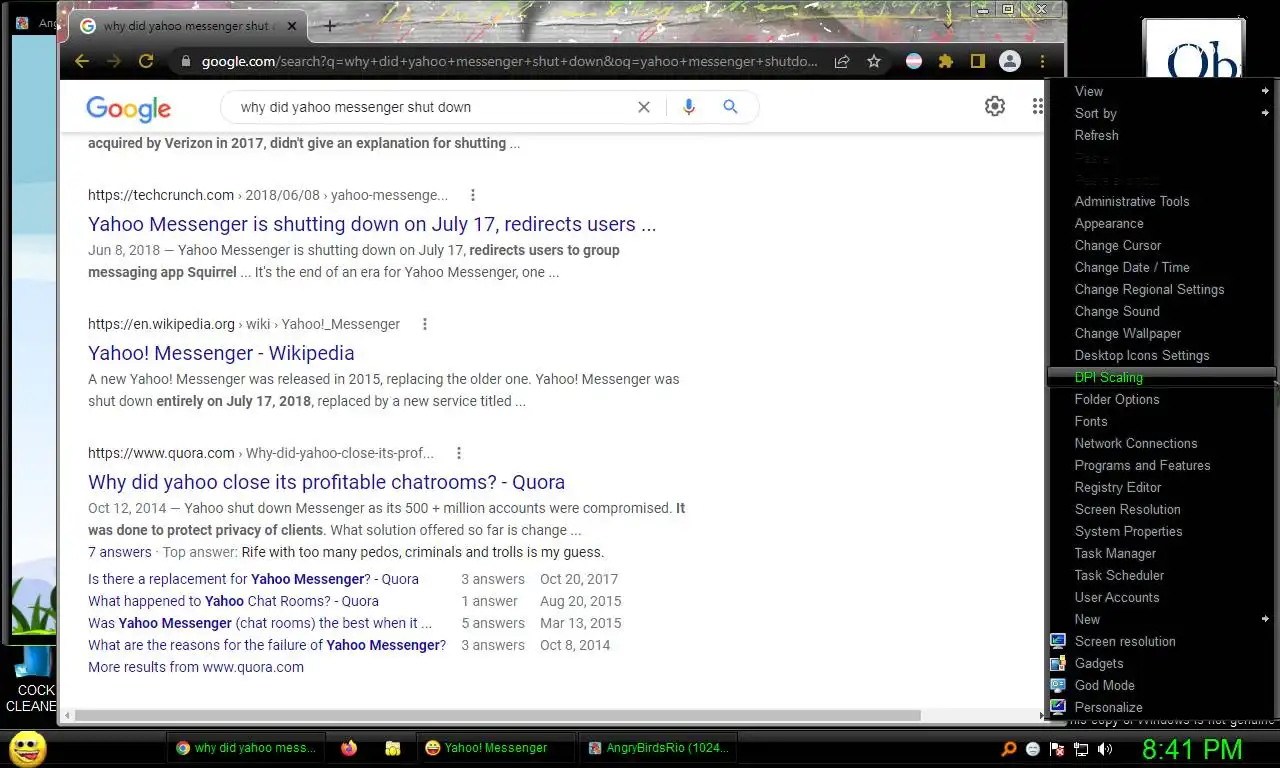Open the TechCrunch Yahoo Messenger shutting down link
This screenshot has width=1280, height=768.
[372, 224]
